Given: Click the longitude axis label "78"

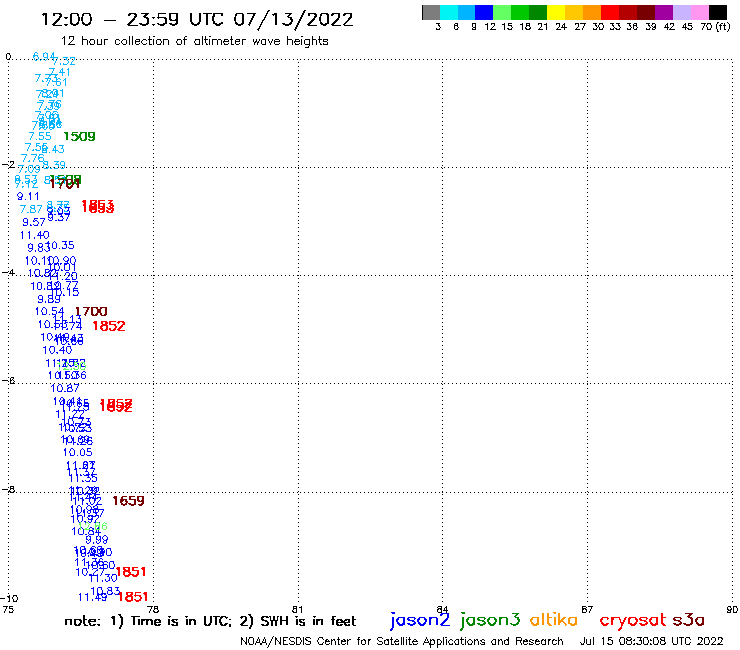Looking at the screenshot, I should click(153, 609).
